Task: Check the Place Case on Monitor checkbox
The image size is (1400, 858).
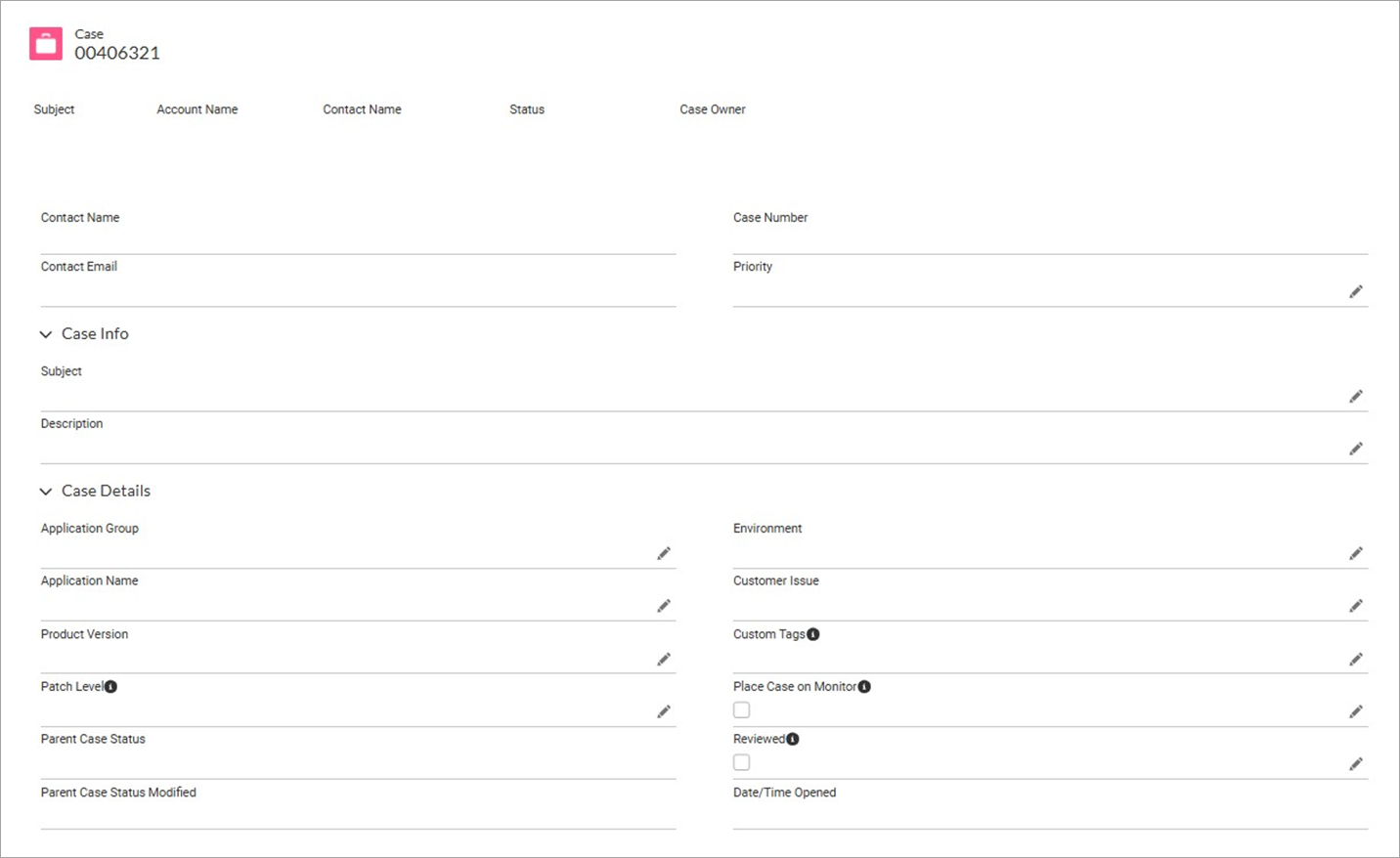Action: [x=741, y=709]
